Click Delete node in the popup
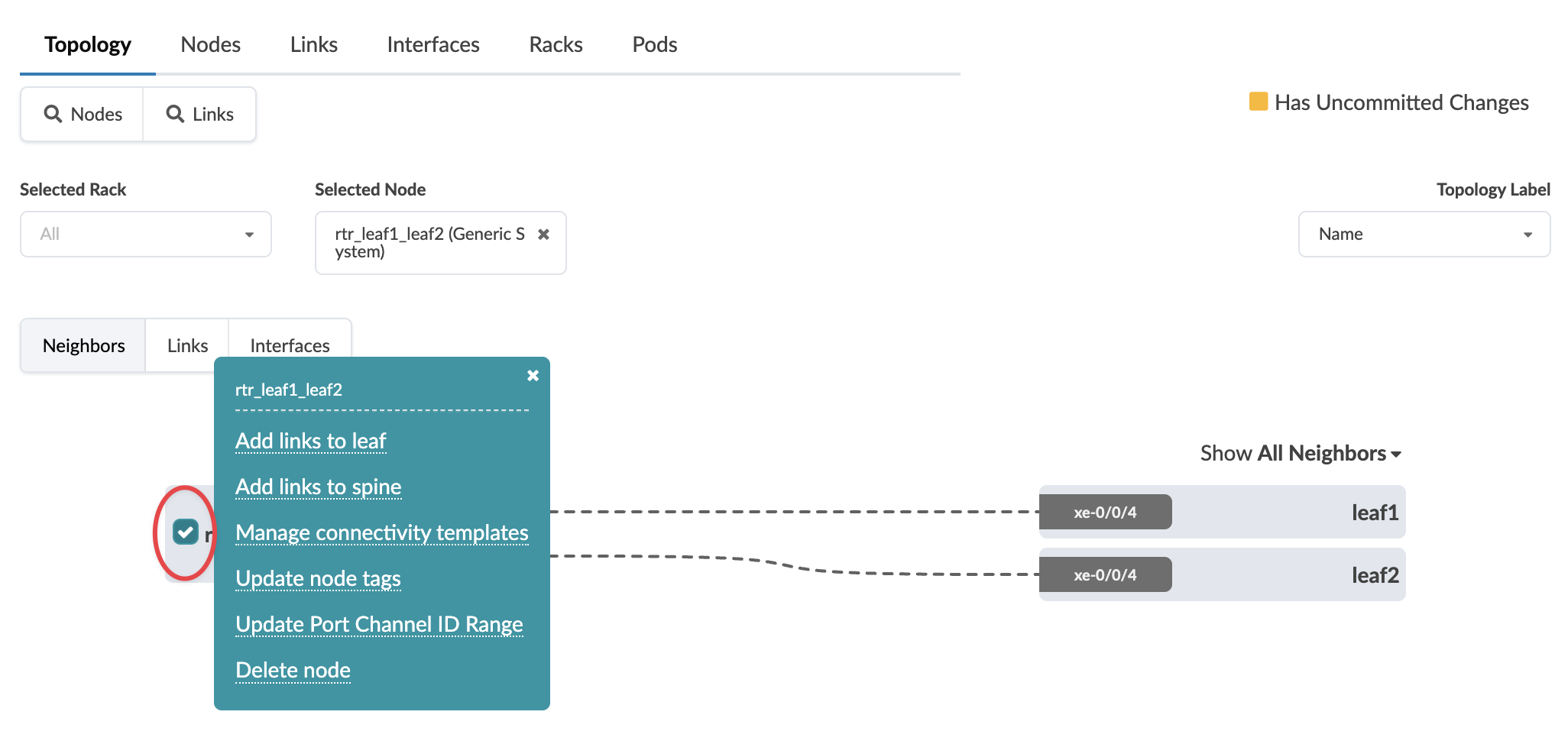Image resolution: width=1568 pixels, height=744 pixels. 293,671
